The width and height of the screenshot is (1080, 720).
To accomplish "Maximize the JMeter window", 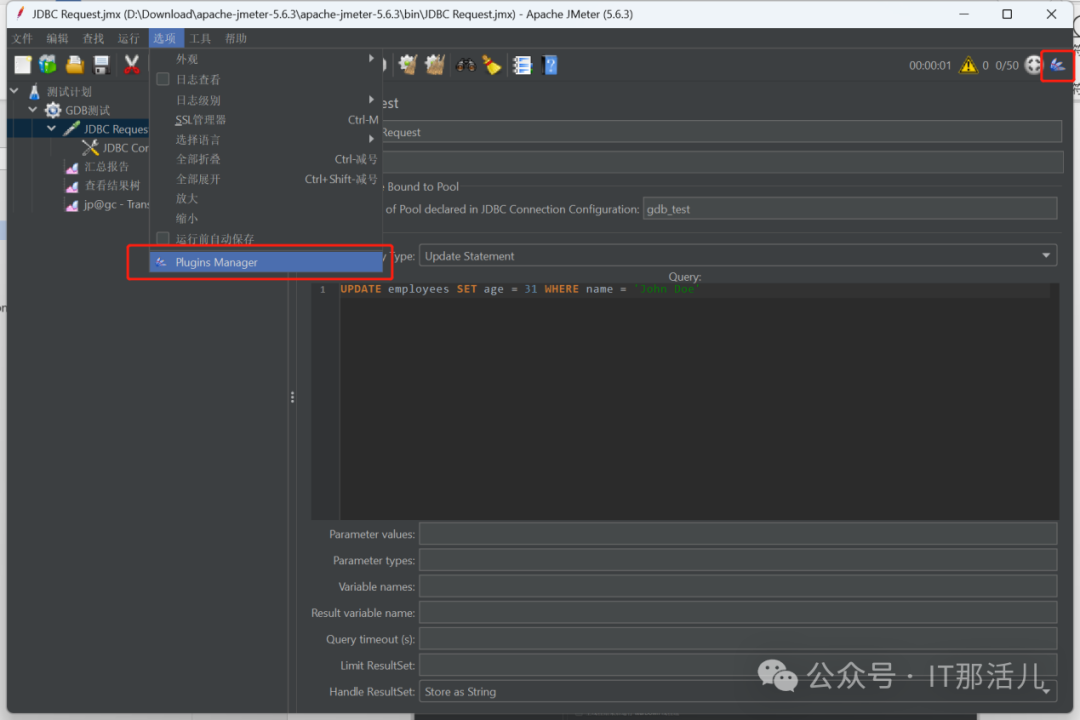I will (1007, 14).
